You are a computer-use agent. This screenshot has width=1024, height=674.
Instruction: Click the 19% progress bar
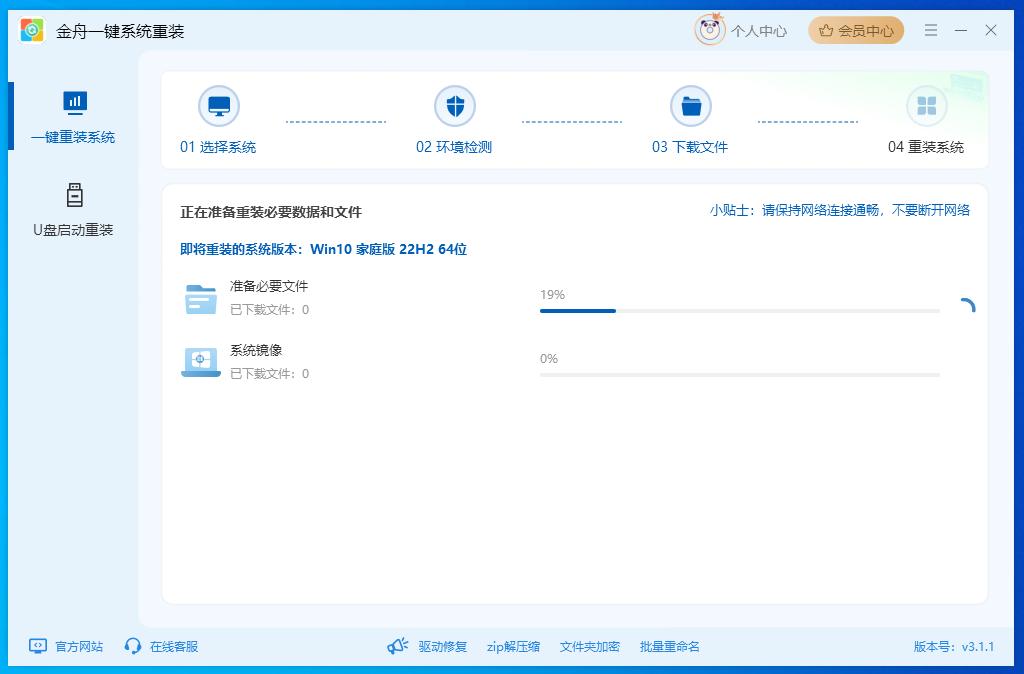(x=740, y=311)
